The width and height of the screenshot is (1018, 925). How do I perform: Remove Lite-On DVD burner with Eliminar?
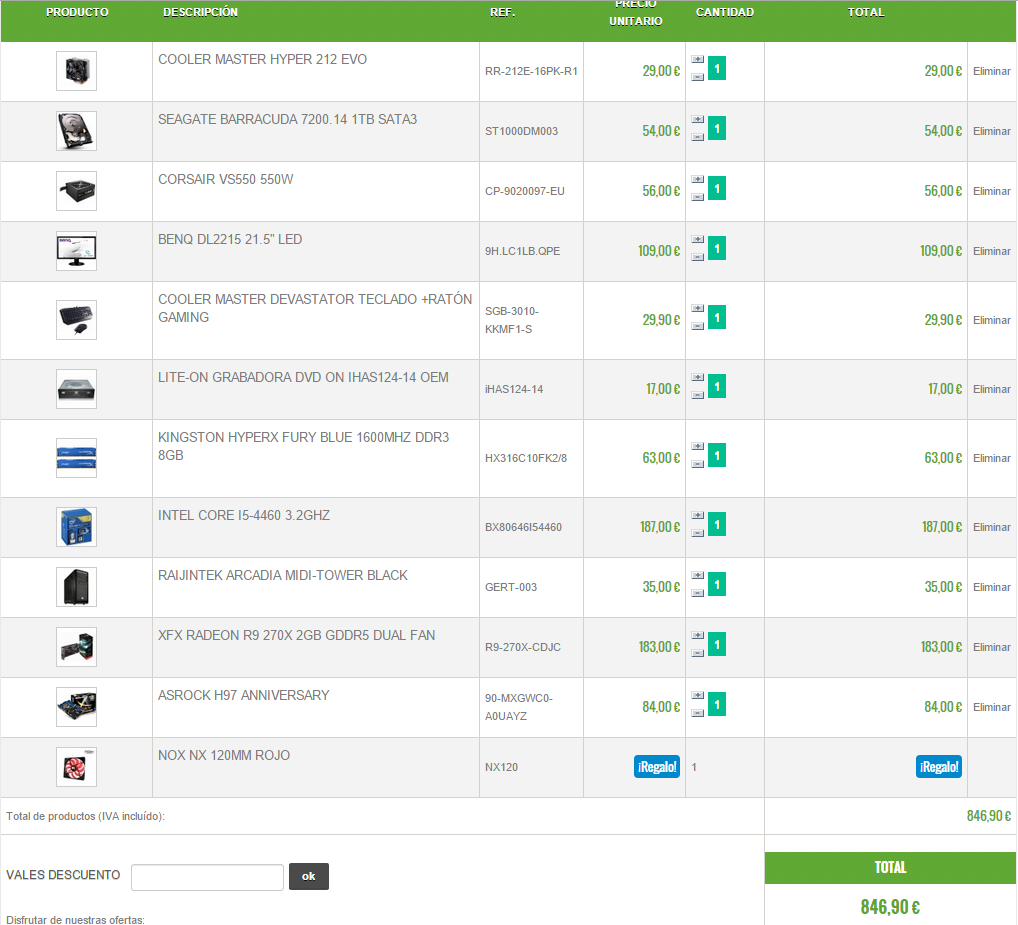pos(991,389)
